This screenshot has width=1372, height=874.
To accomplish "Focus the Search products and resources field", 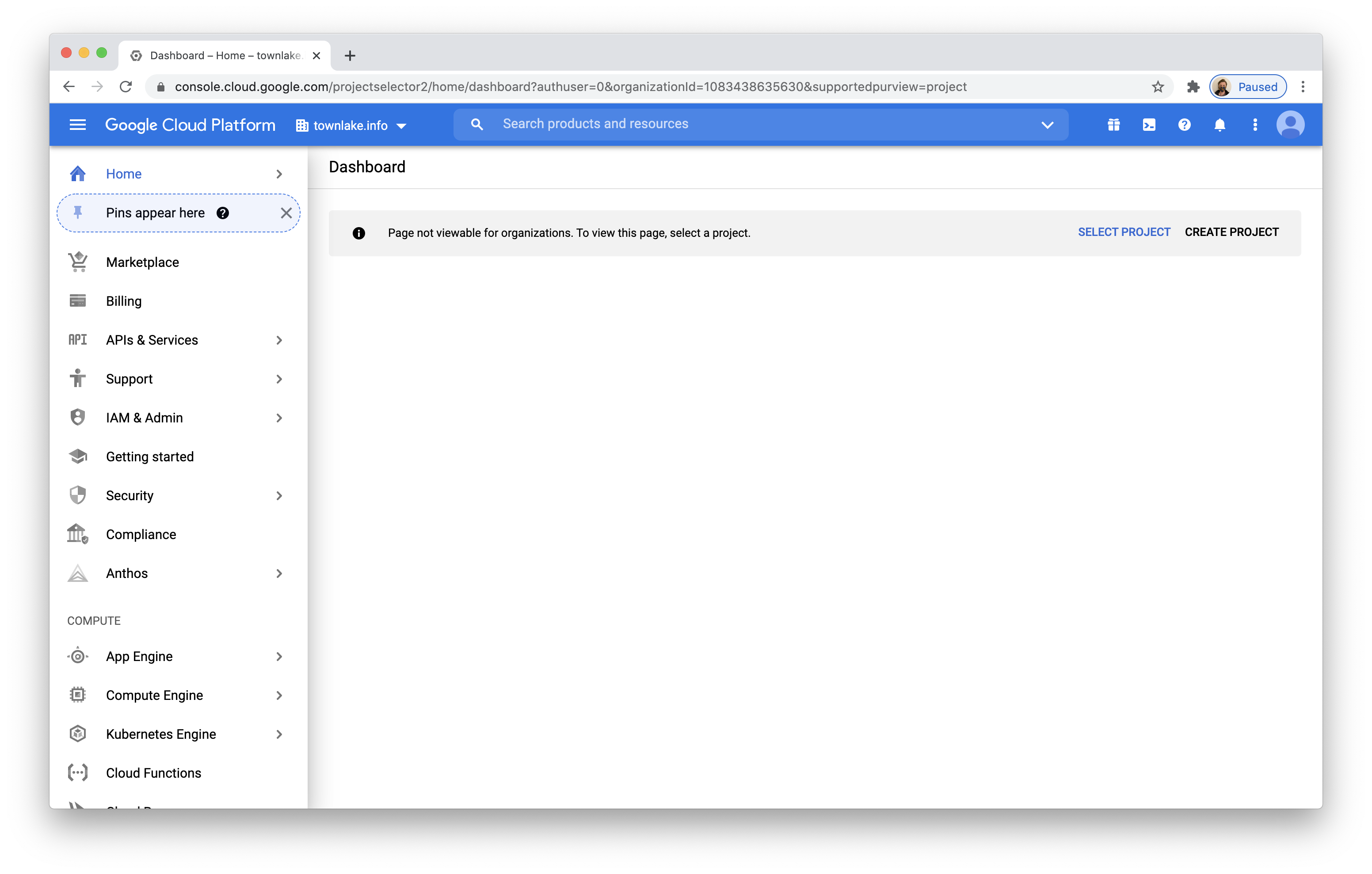I will [761, 124].
